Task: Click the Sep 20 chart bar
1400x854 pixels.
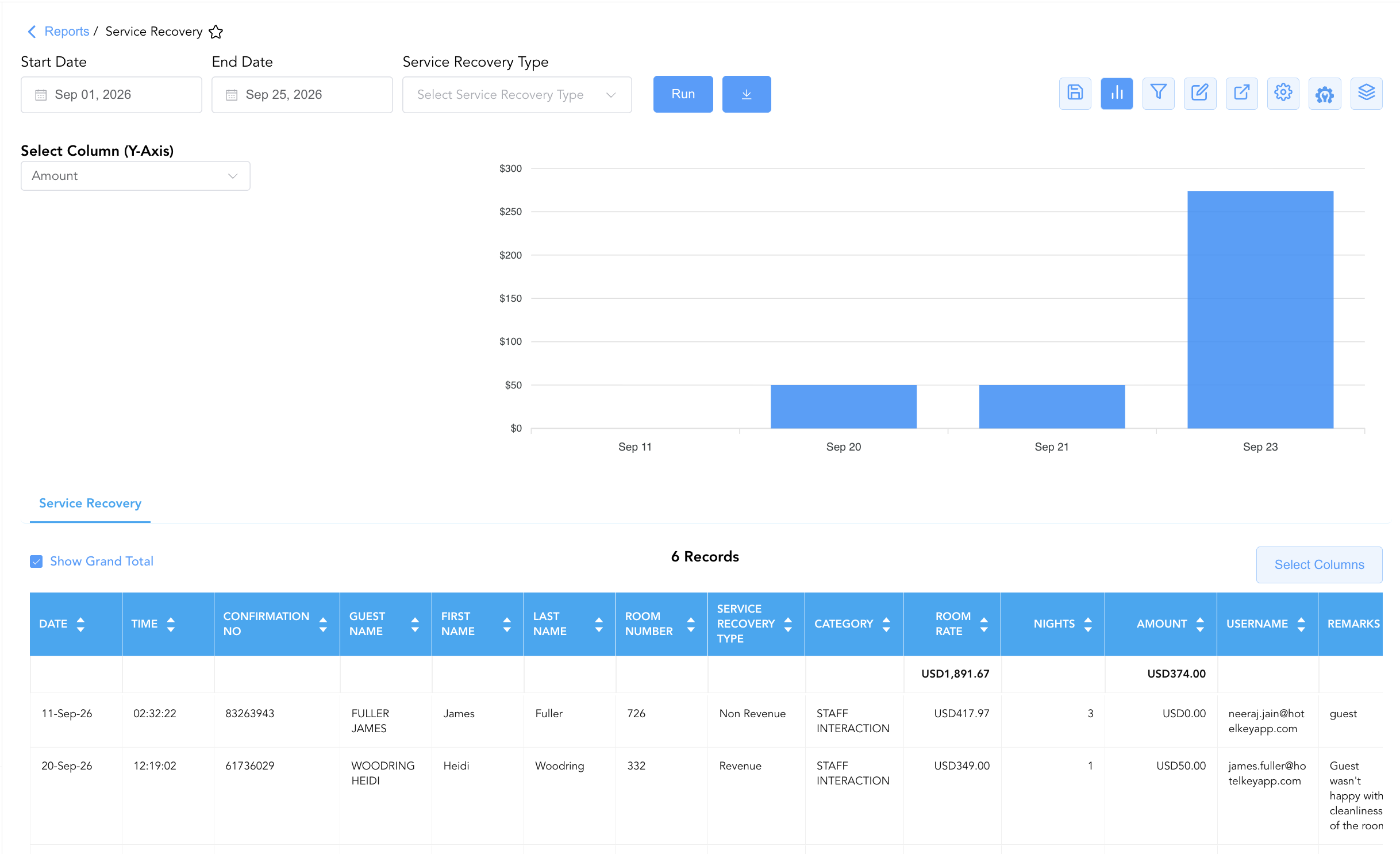Action: 843,406
